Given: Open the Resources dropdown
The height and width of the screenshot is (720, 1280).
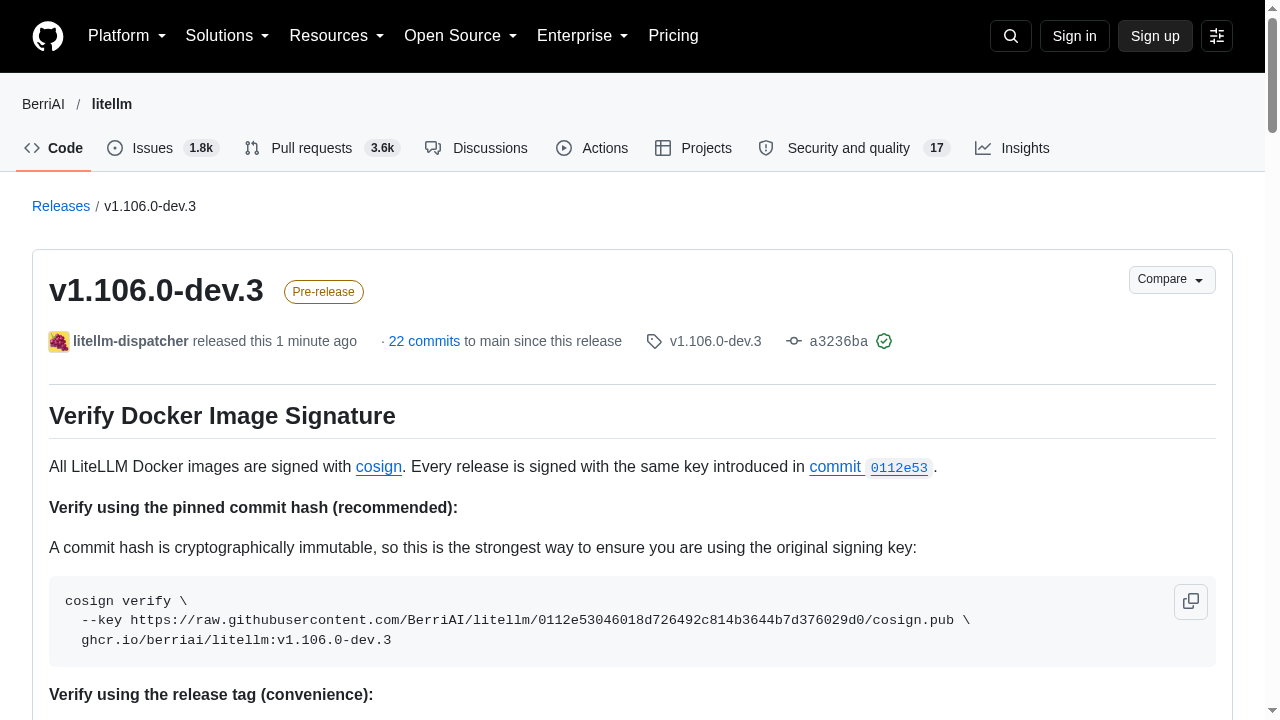Looking at the screenshot, I should [337, 36].
